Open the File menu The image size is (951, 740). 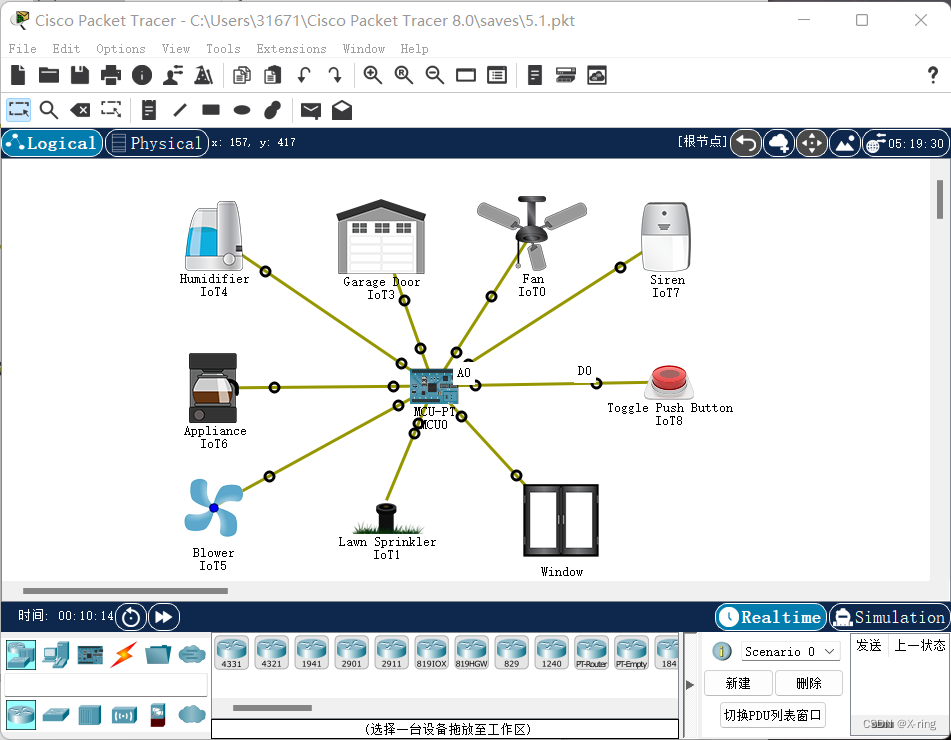[22, 49]
